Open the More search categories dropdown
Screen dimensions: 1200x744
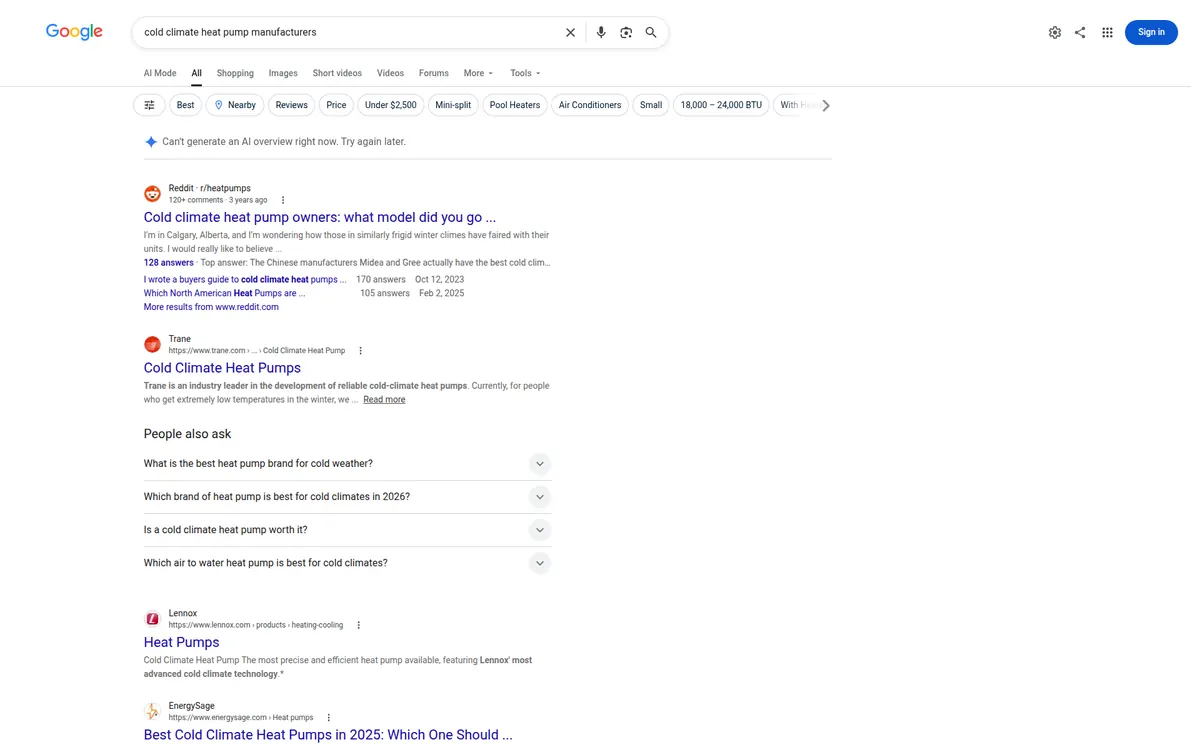(478, 73)
